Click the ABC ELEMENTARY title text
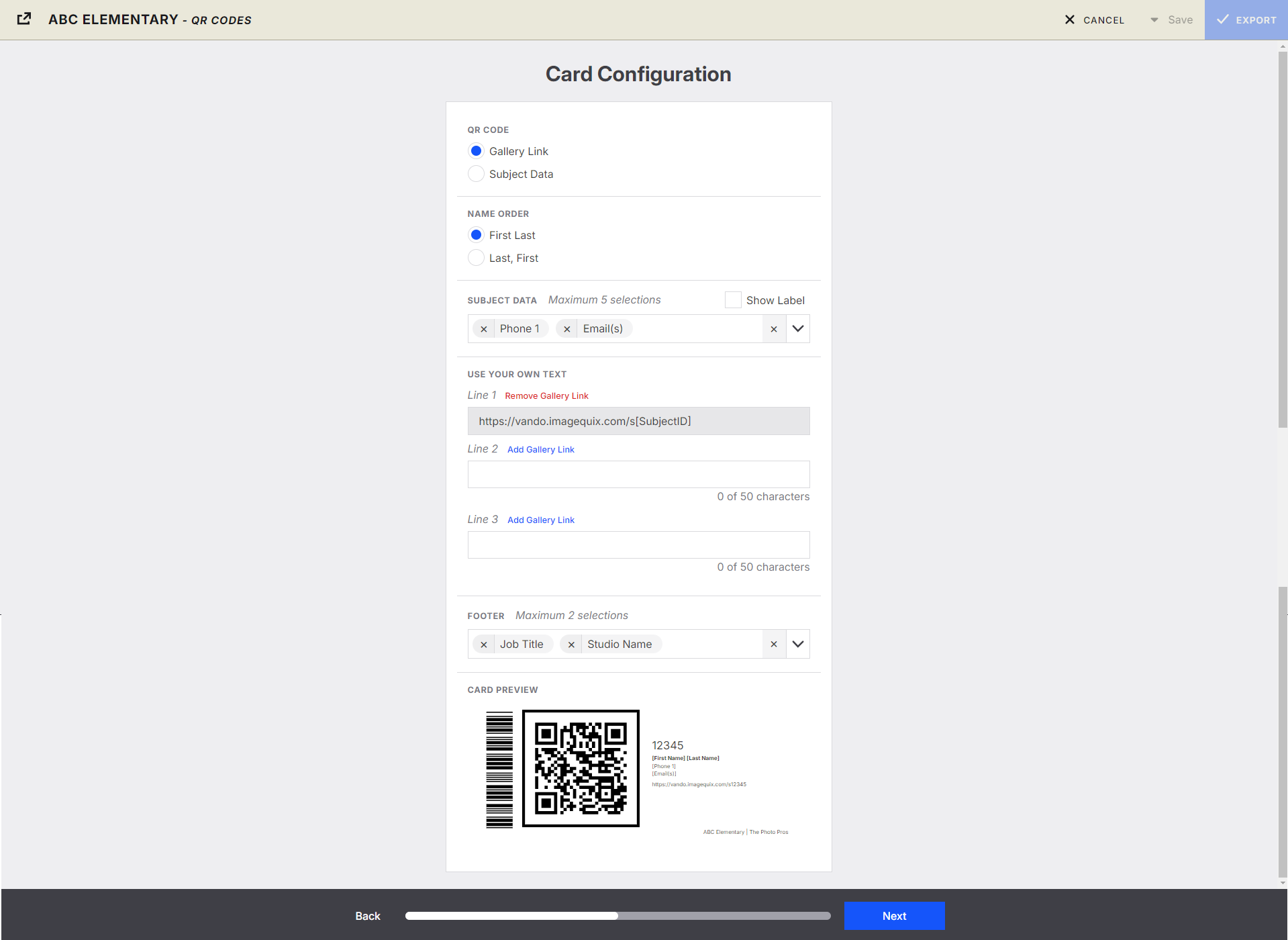The width and height of the screenshot is (1288, 940). [113, 19]
